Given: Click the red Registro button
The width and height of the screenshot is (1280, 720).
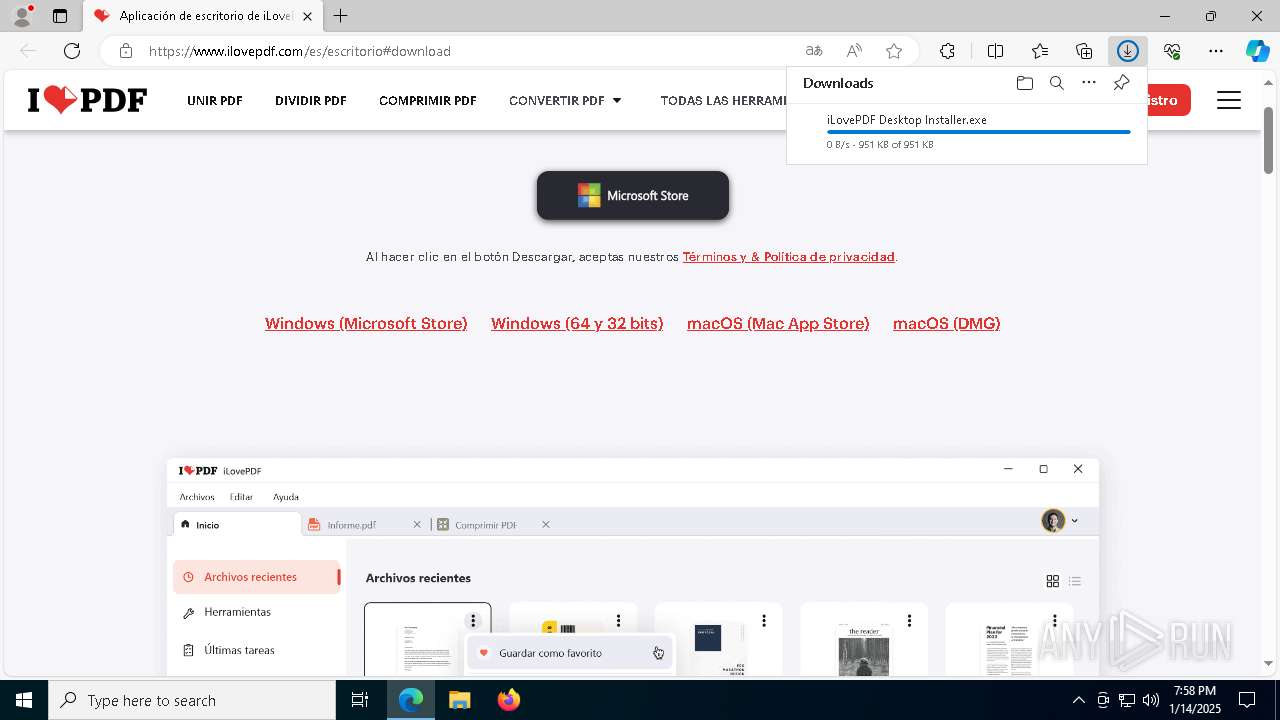Looking at the screenshot, I should click(x=1168, y=100).
